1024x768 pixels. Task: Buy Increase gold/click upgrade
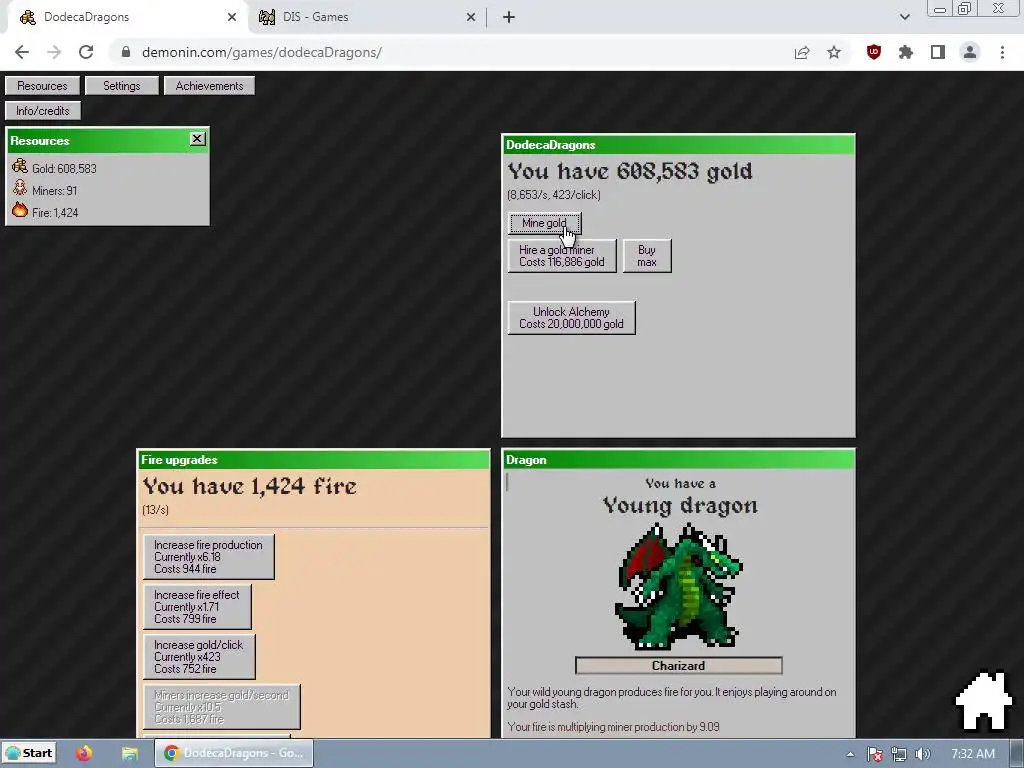tap(199, 656)
